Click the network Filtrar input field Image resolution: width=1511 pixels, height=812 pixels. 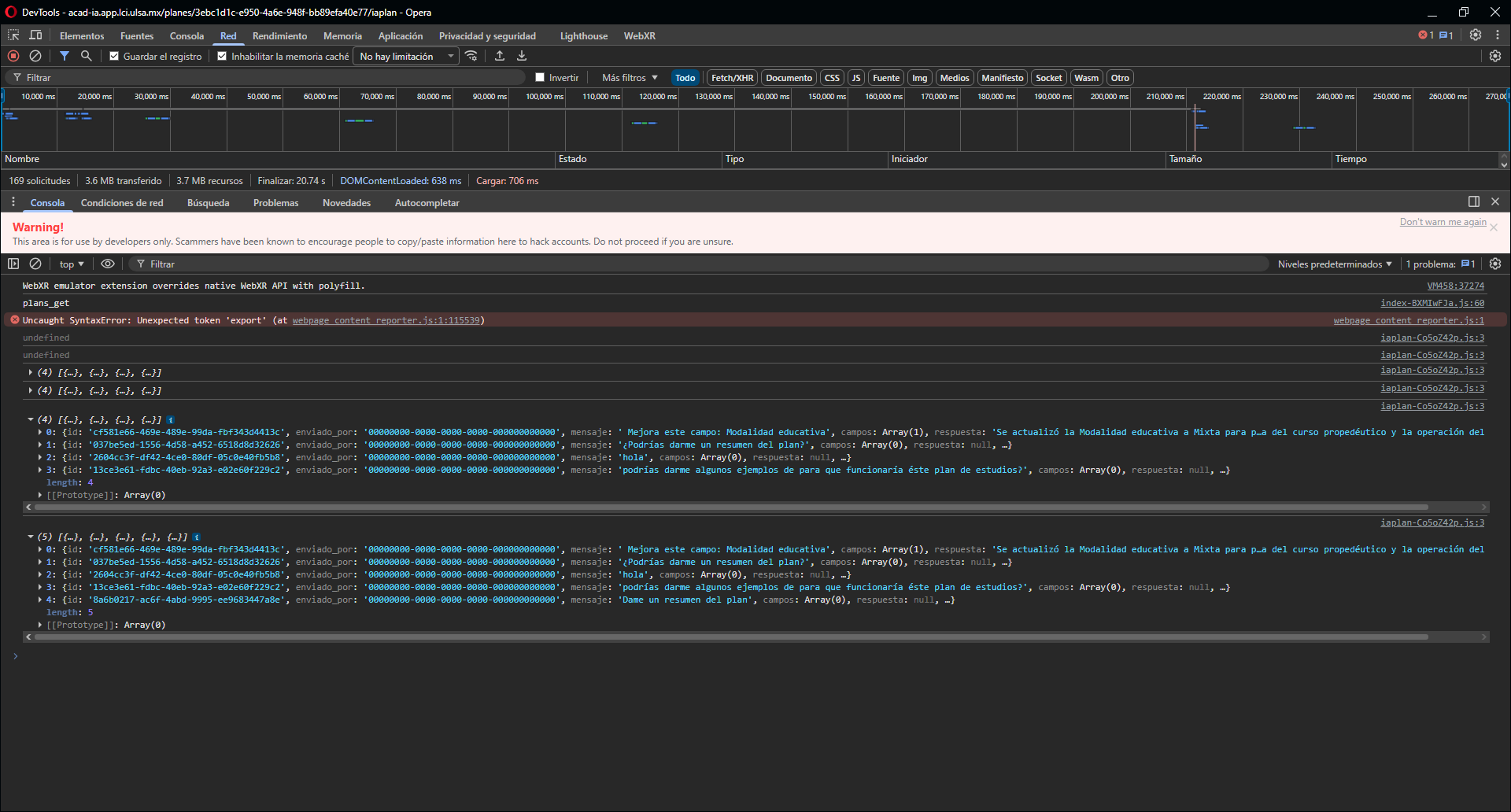268,78
